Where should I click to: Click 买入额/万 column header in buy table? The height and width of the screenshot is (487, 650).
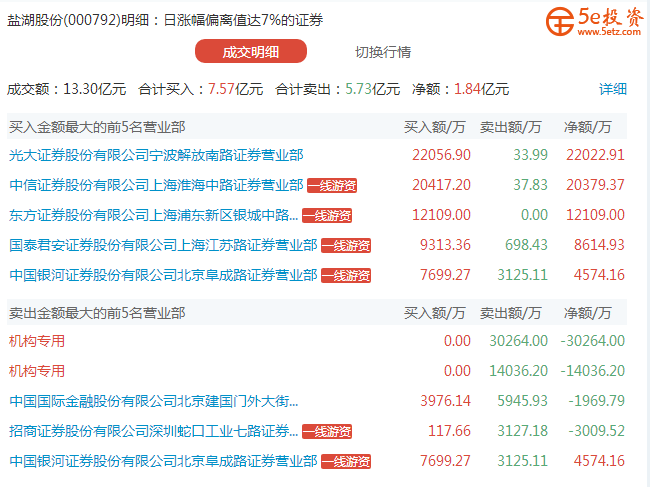click(x=434, y=127)
